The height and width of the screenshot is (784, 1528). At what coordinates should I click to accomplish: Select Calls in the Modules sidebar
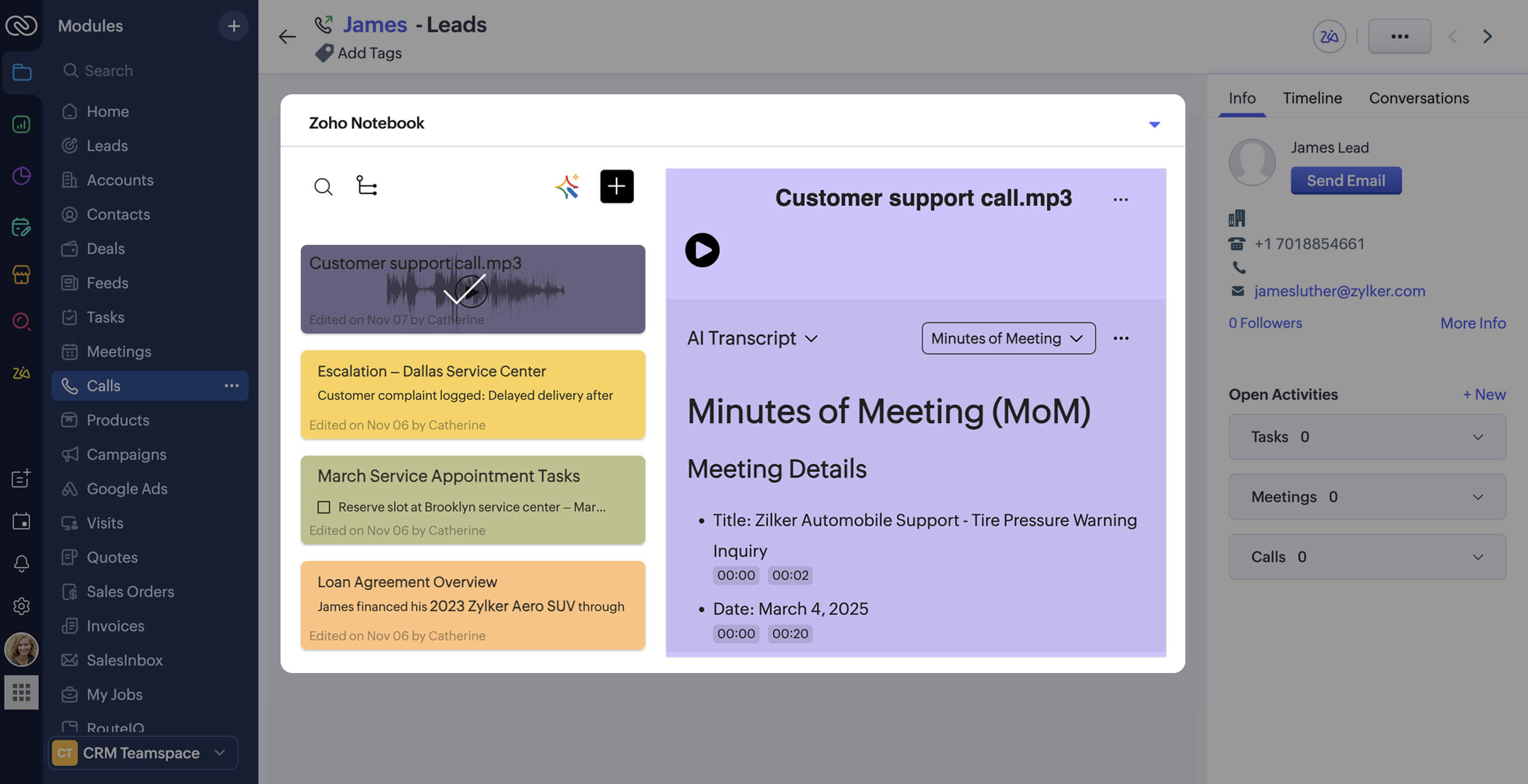click(104, 385)
